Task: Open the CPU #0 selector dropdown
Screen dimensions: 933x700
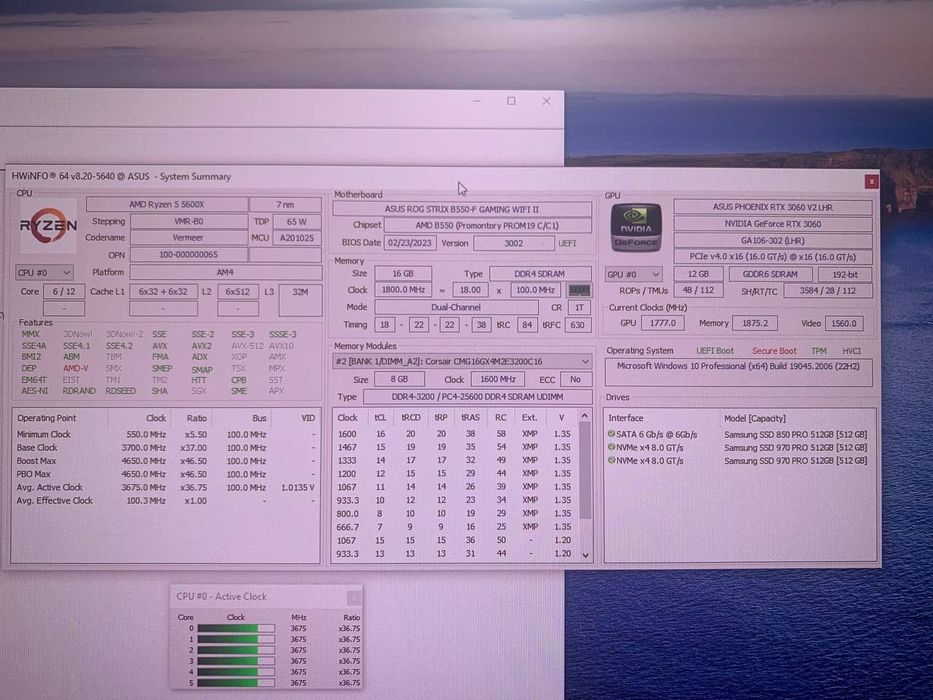Action: pyautogui.click(x=45, y=273)
